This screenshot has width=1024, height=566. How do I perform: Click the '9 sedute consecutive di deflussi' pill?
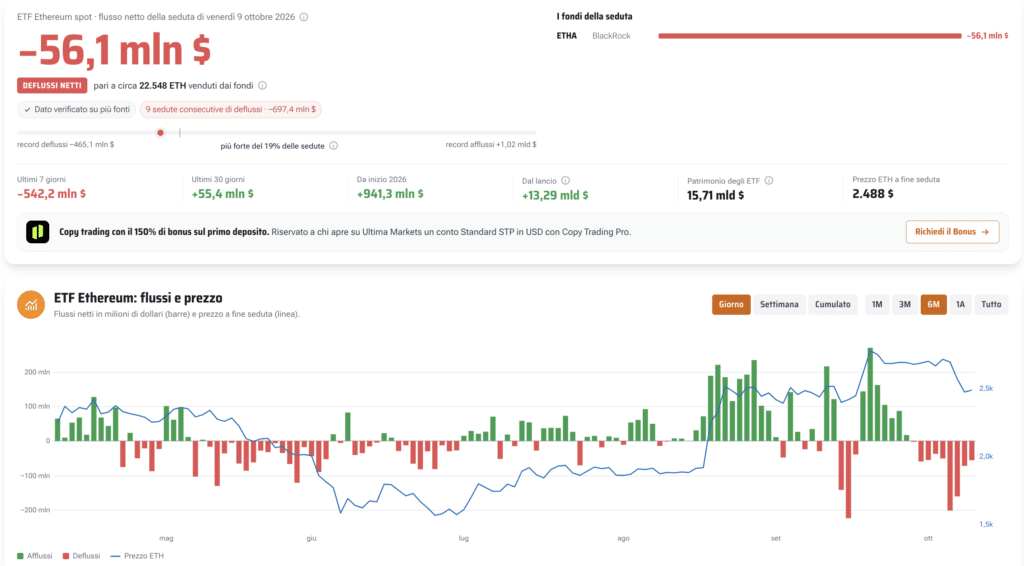[x=231, y=110]
